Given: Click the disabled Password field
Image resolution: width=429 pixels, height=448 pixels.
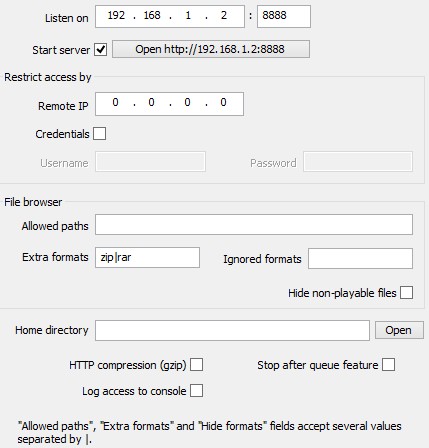Looking at the screenshot, I should pyautogui.click(x=358, y=162).
